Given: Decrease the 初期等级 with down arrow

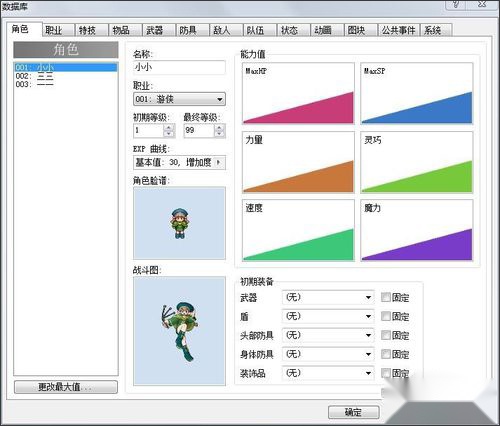Looking at the screenshot, I should [169, 134].
